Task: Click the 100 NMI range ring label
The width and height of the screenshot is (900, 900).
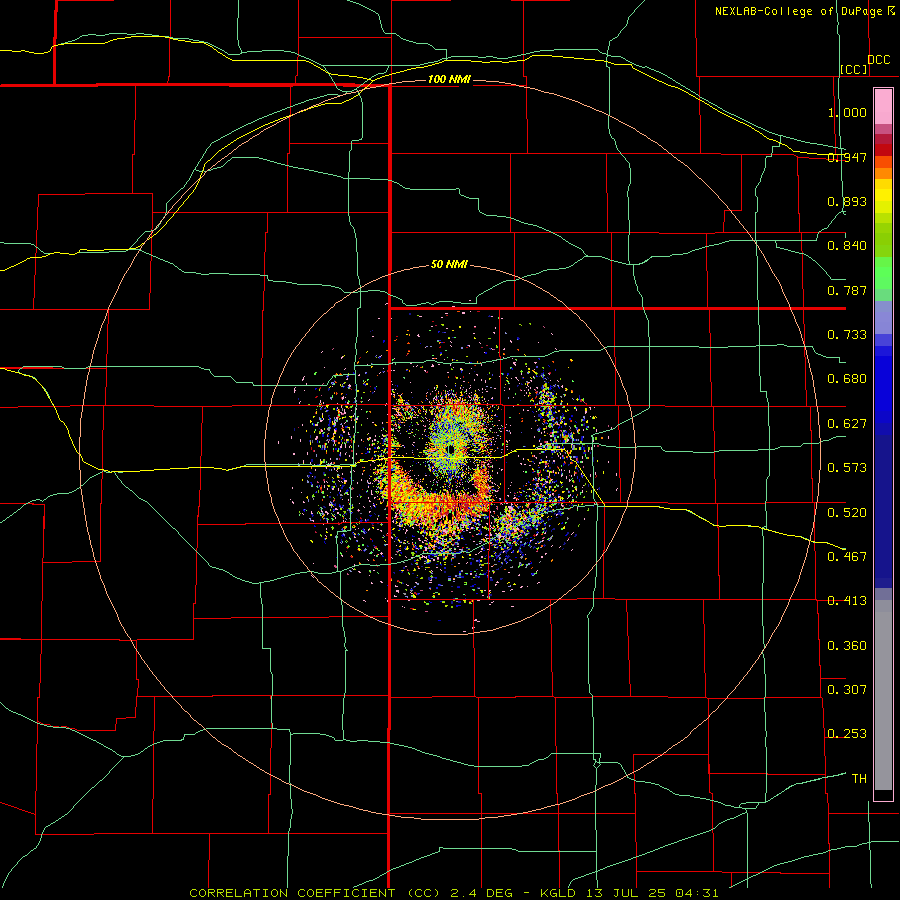Action: click(449, 79)
